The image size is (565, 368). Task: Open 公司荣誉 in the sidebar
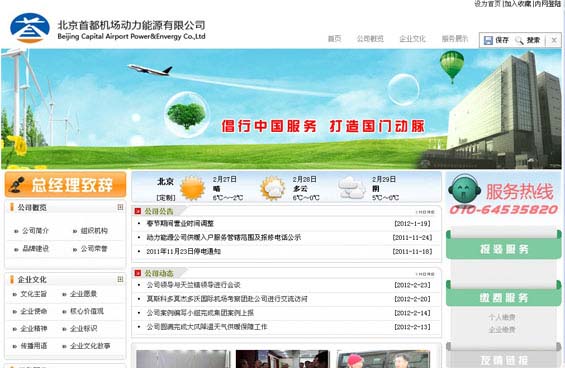click(94, 249)
